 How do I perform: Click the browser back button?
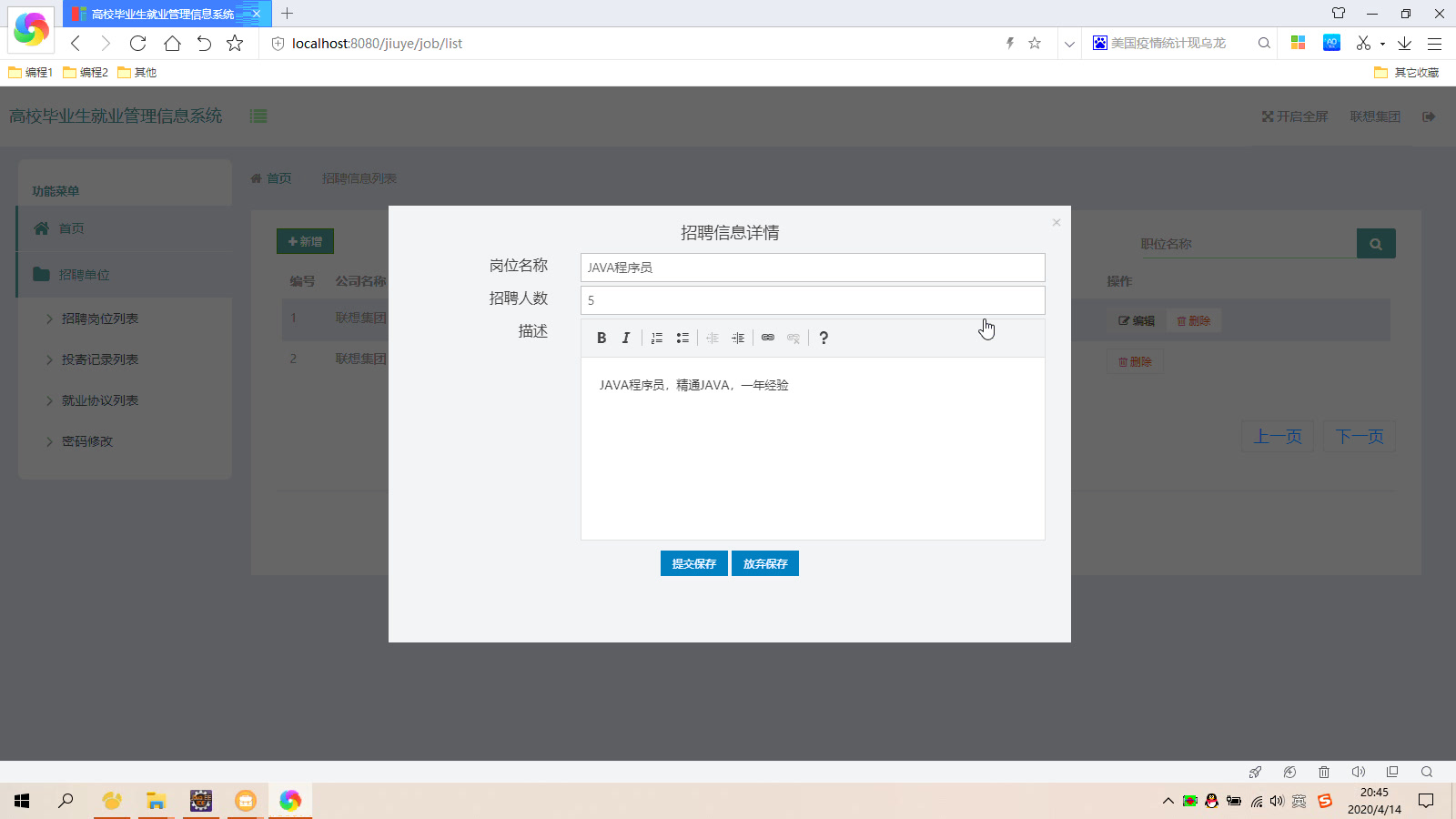pyautogui.click(x=76, y=43)
